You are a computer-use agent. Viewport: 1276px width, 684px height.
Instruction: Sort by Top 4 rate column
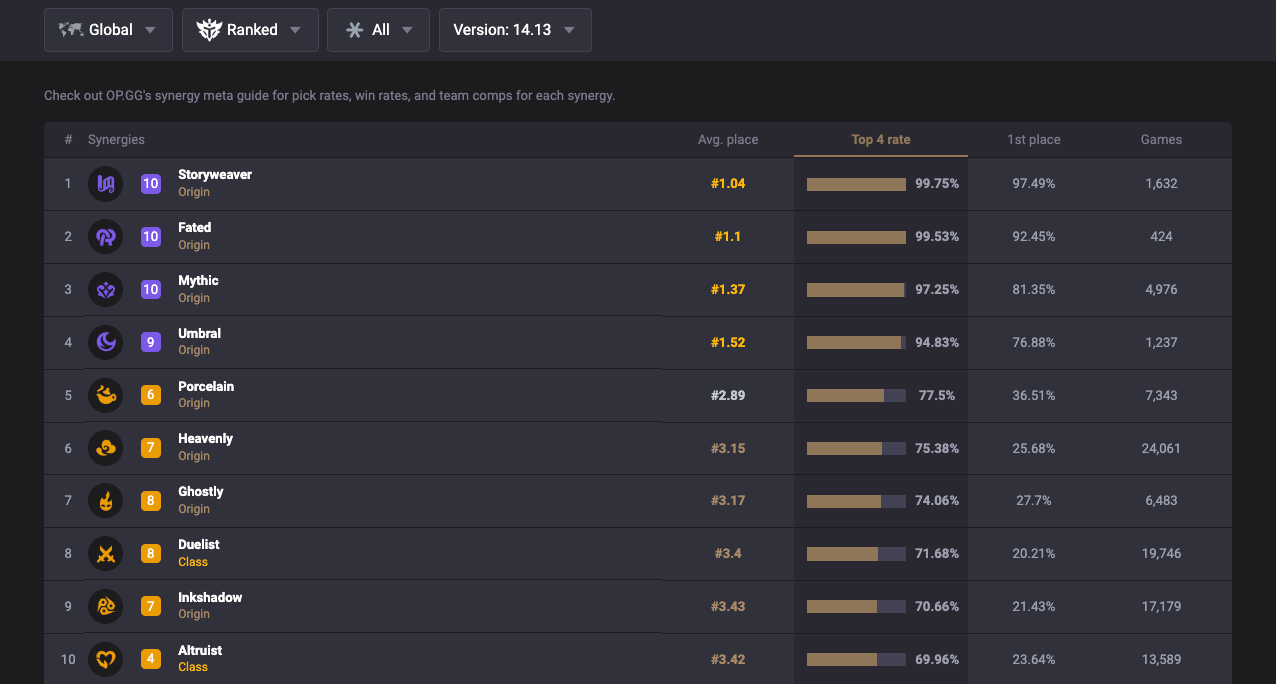880,140
